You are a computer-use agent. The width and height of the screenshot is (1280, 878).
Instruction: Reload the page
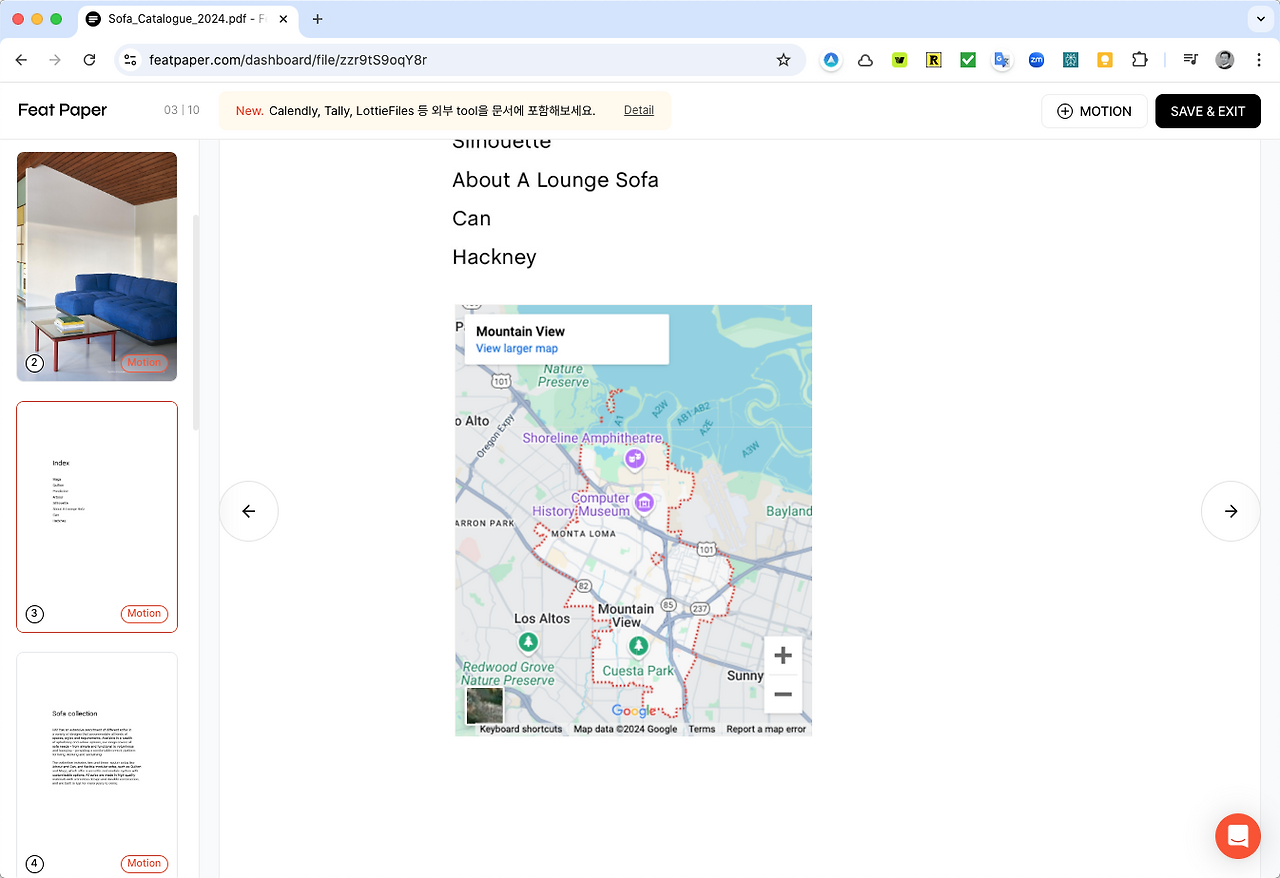[89, 60]
